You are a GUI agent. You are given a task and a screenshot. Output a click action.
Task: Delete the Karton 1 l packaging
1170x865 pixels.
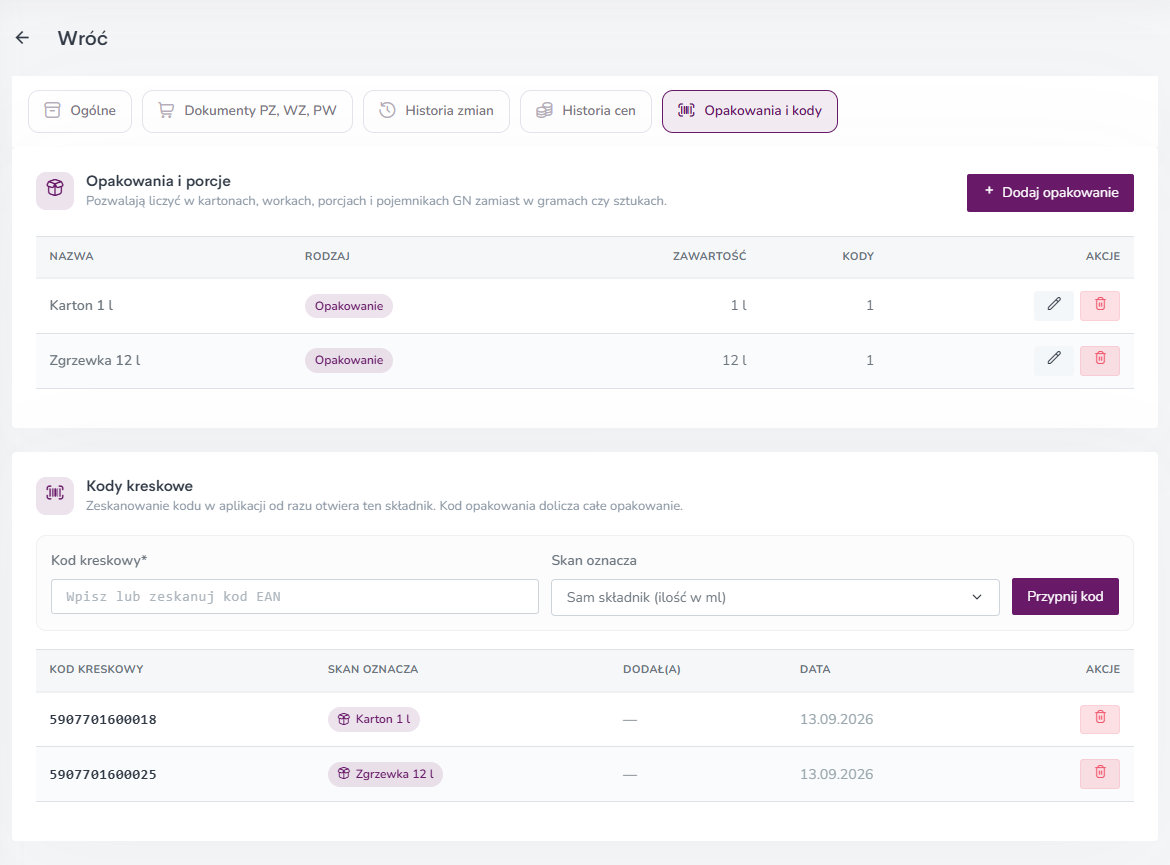pos(1100,305)
